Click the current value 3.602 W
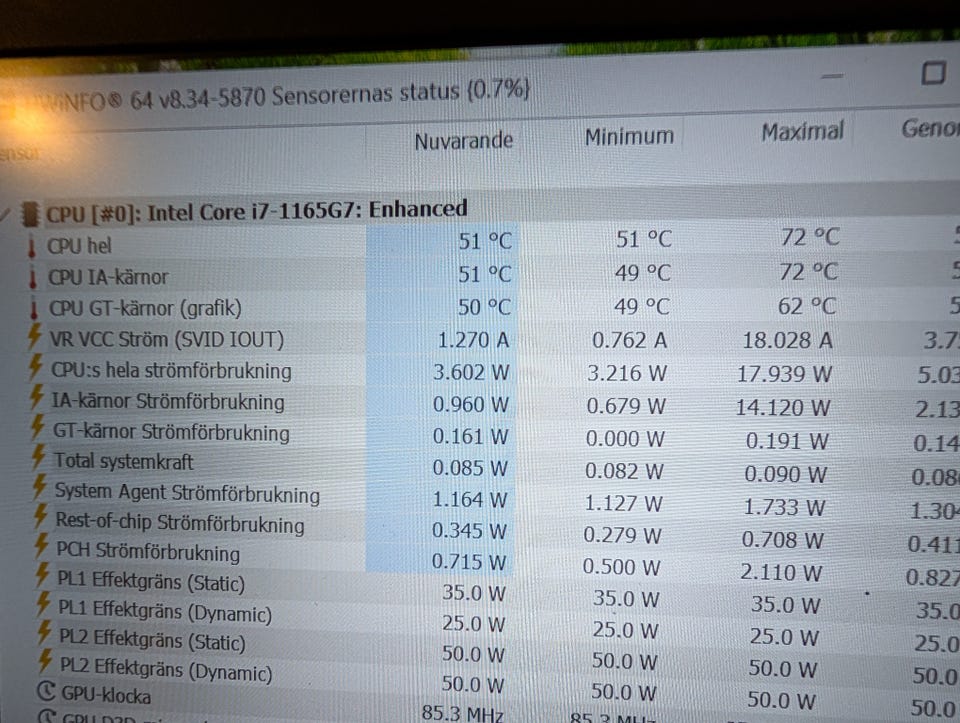 pos(471,372)
